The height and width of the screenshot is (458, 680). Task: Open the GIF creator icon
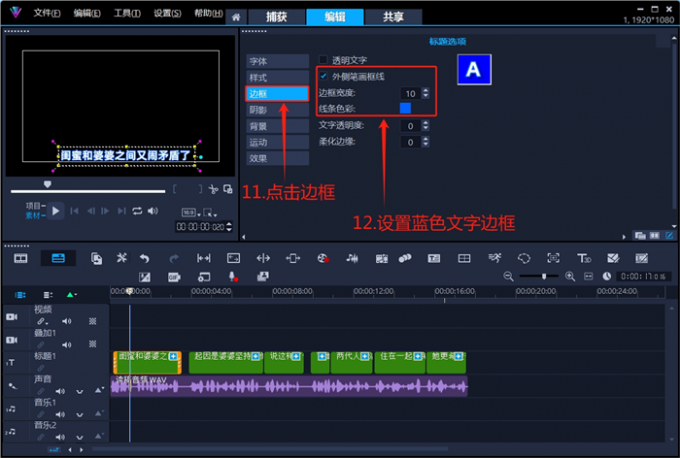(174, 277)
